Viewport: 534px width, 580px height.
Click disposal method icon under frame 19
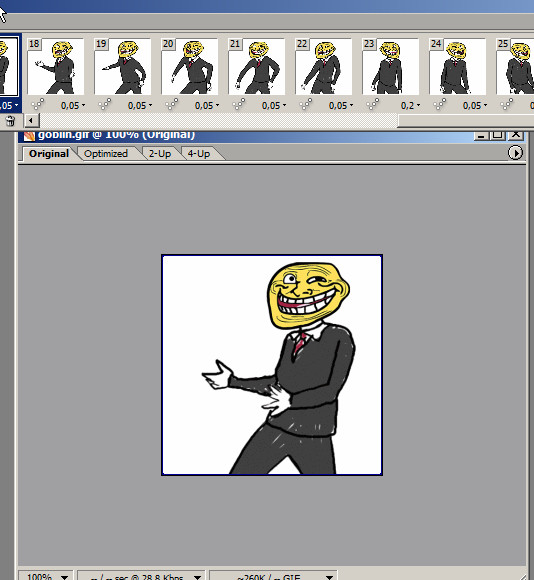(105, 105)
